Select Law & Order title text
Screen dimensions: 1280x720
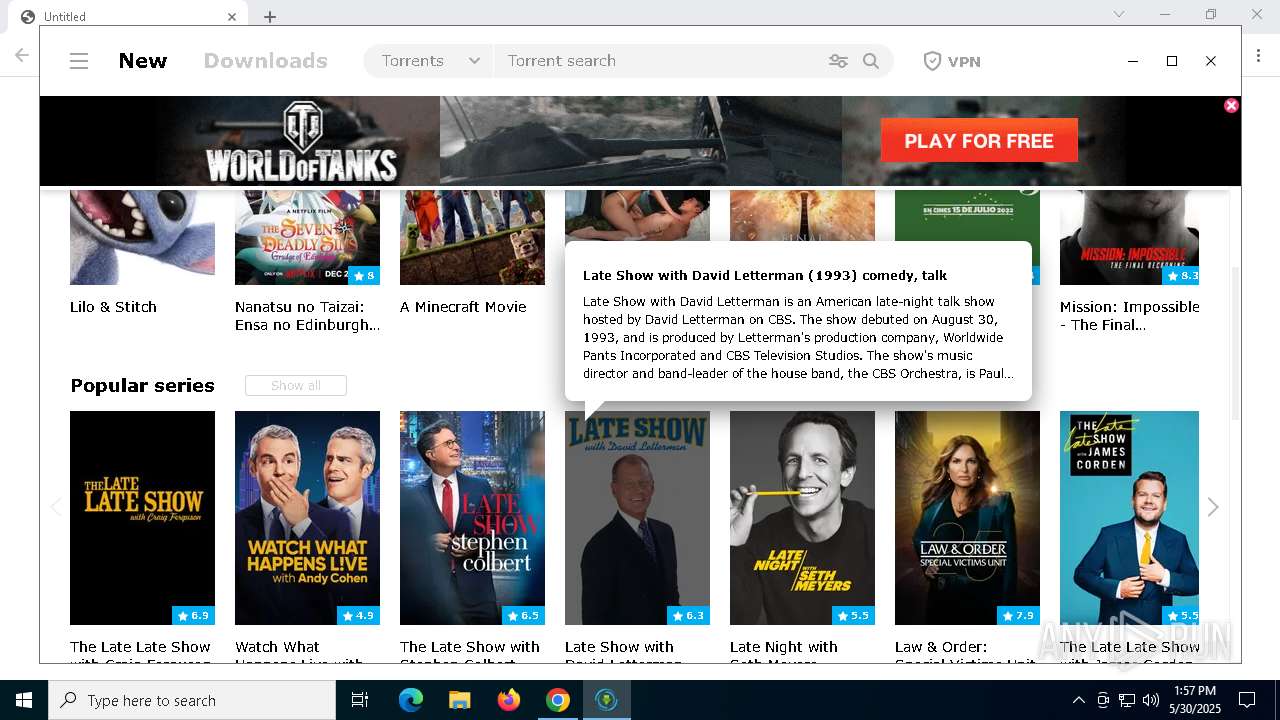pos(966,654)
